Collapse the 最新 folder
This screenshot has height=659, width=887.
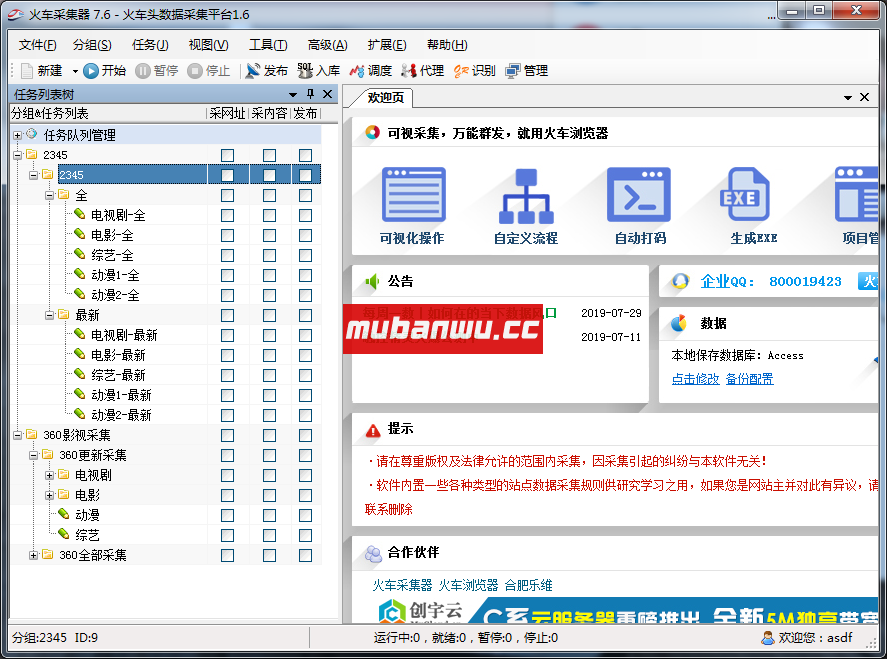point(49,315)
